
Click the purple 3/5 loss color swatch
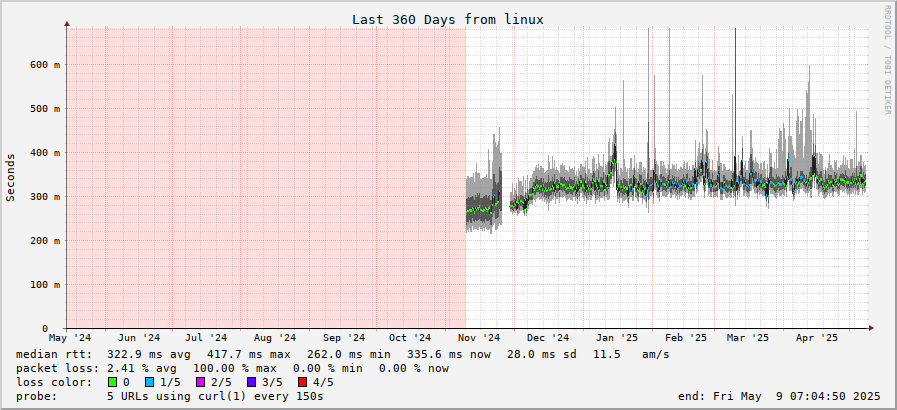pyautogui.click(x=252, y=383)
